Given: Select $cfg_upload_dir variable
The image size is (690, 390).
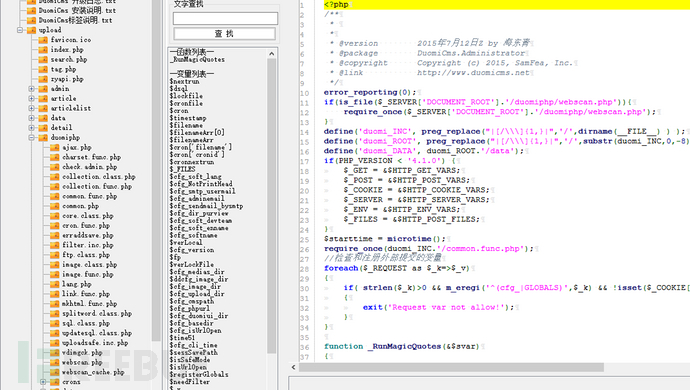Looking at the screenshot, I should pyautogui.click(x=197, y=294).
